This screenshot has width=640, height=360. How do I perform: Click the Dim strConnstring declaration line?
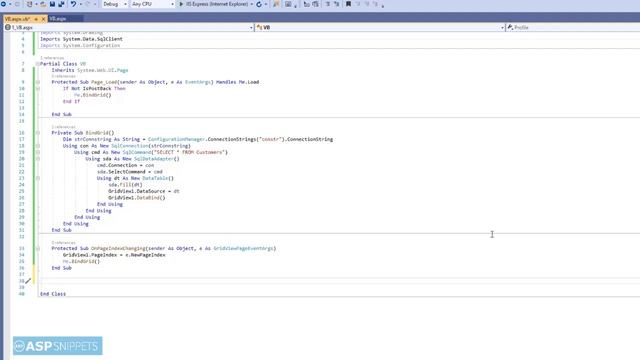tap(198, 140)
